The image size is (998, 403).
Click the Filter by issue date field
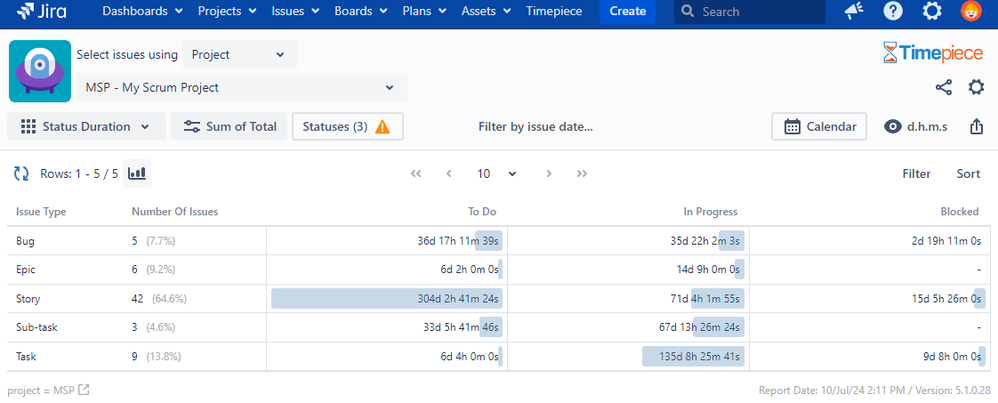535,127
